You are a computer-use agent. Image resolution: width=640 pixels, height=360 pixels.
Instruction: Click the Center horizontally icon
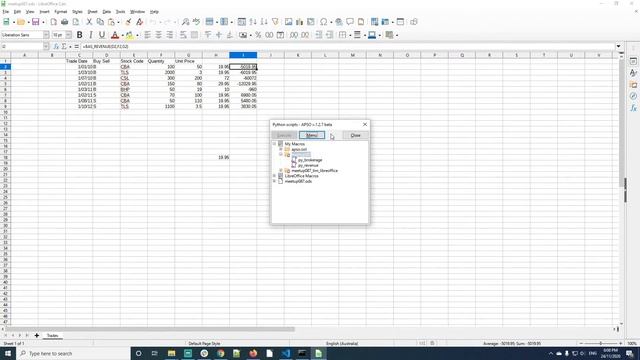click(158, 35)
